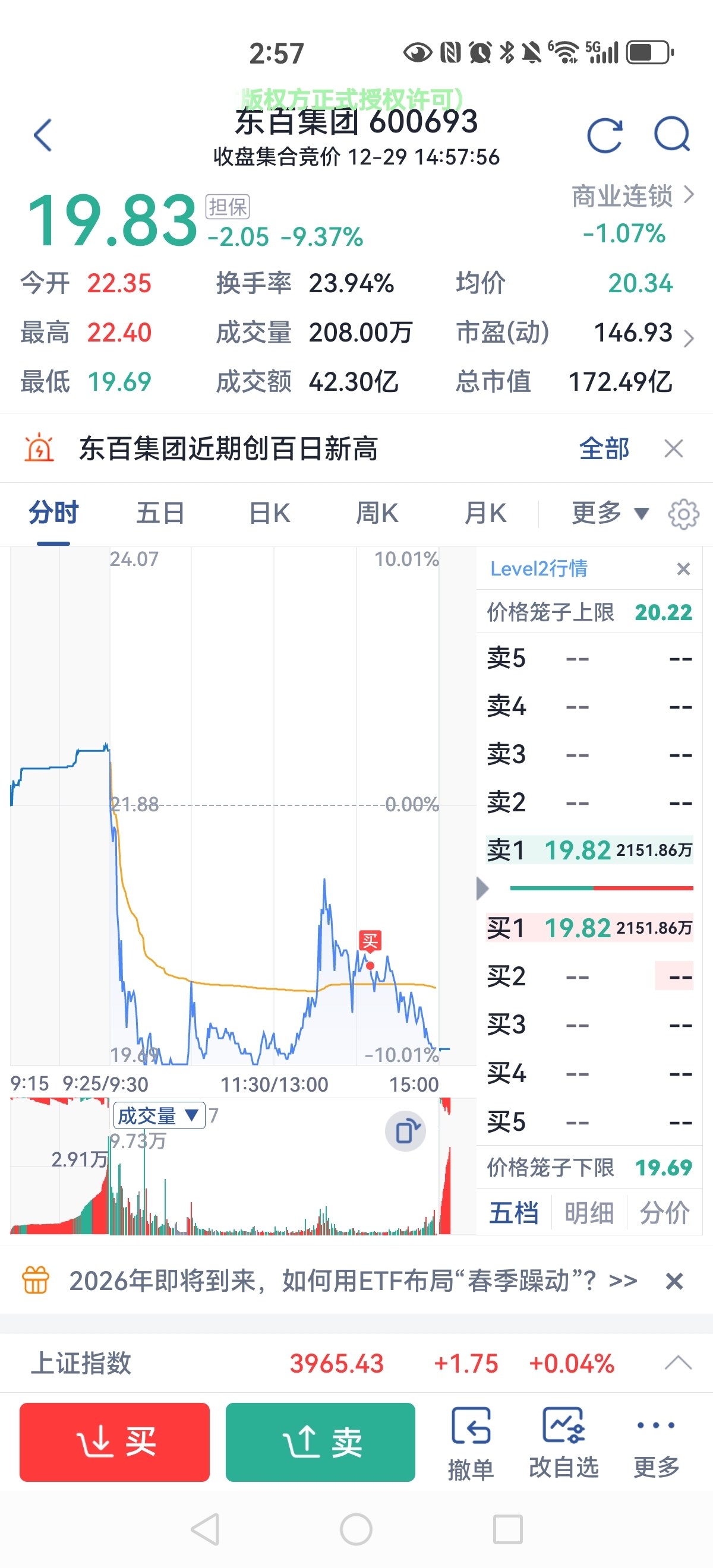This screenshot has height=1568, width=713.
Task: Tap the red 买 buy button
Action: (115, 1442)
